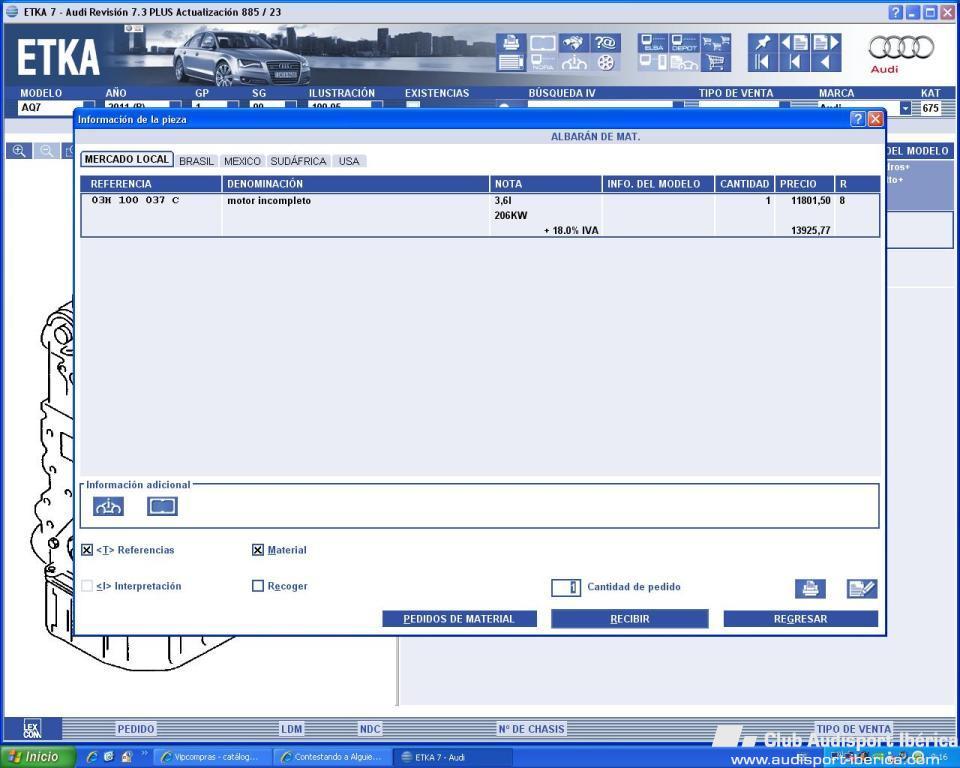Click the plain left arrow icon
960x768 pixels.
826,62
